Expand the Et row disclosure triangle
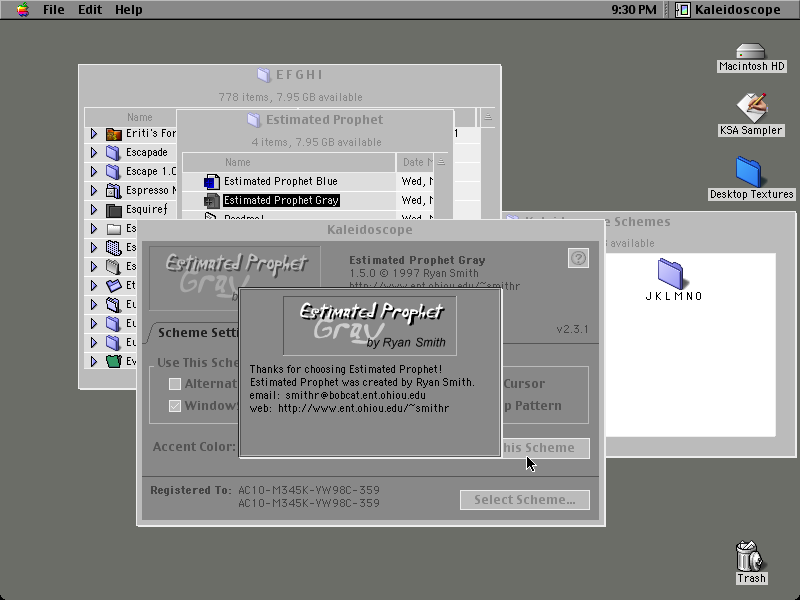The width and height of the screenshot is (800, 600). click(94, 285)
